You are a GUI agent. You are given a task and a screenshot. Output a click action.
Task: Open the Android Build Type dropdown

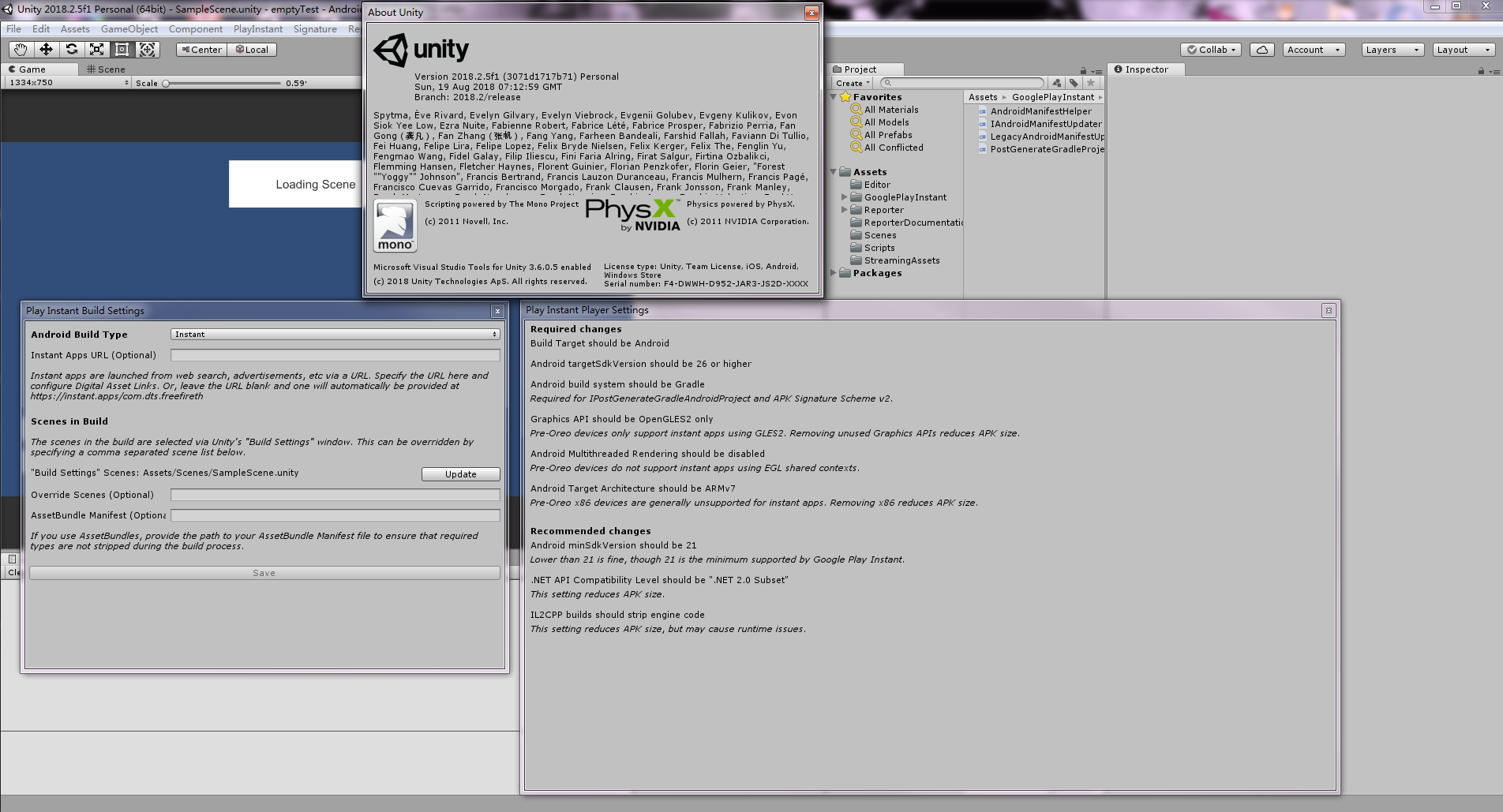(x=335, y=335)
